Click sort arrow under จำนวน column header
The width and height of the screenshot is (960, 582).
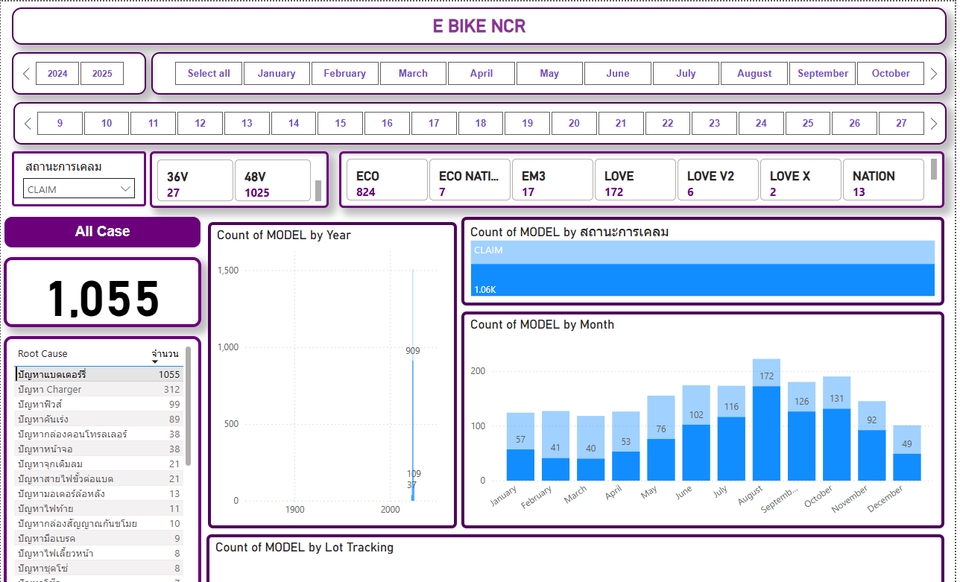[x=156, y=362]
